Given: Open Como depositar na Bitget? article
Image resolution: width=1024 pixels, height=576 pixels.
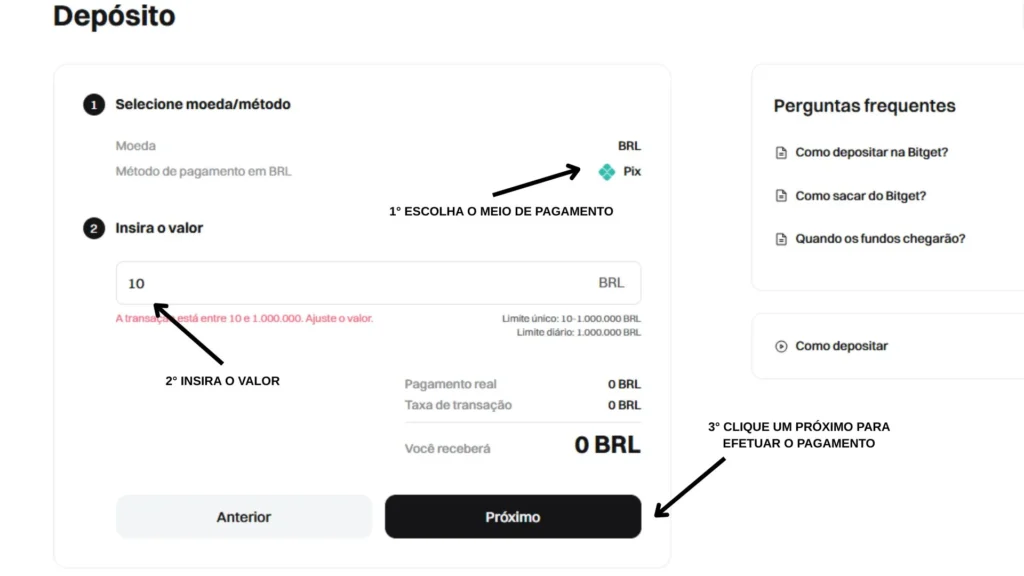Looking at the screenshot, I should tap(871, 152).
